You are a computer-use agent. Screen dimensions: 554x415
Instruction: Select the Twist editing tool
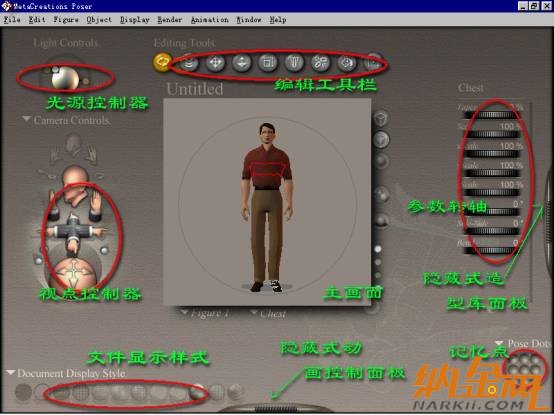point(189,63)
